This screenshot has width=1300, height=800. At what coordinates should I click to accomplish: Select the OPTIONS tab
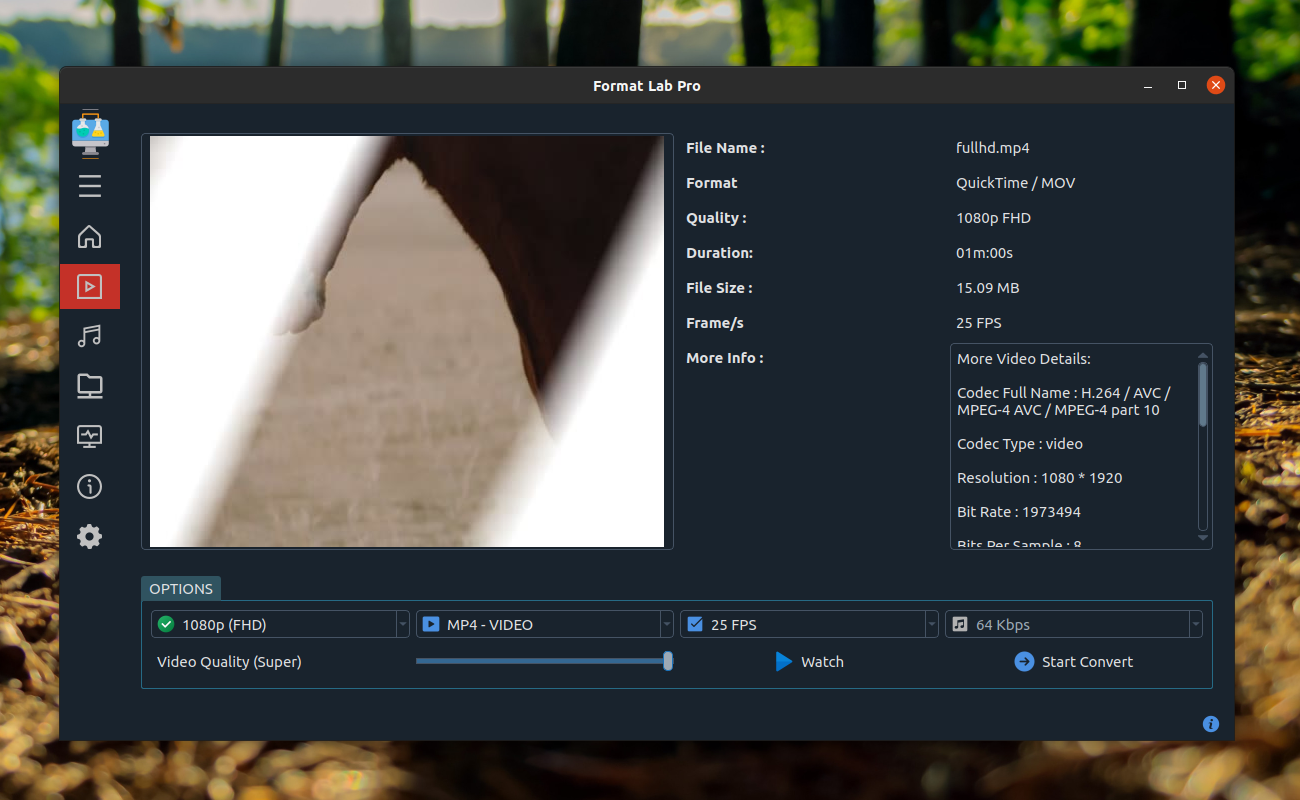pos(180,588)
